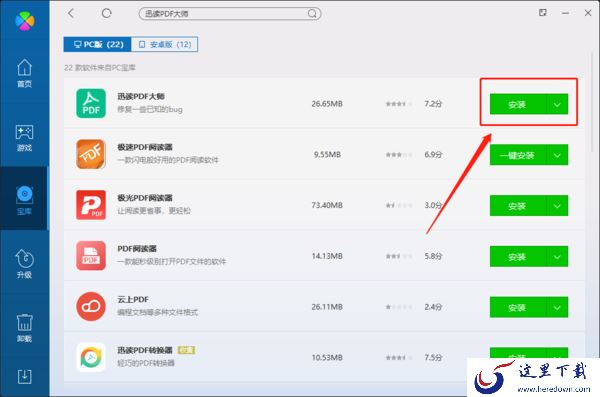Minimize the software manager window
This screenshot has height=397, width=600.
[566, 13]
